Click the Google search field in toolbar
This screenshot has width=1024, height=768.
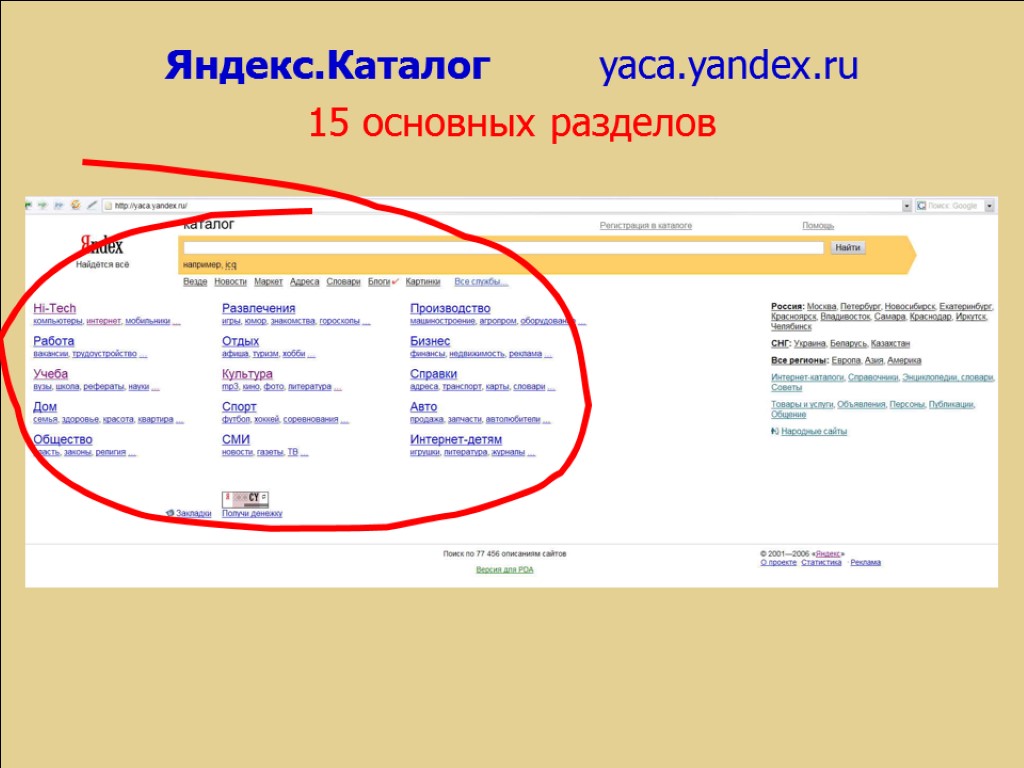pyautogui.click(x=955, y=206)
